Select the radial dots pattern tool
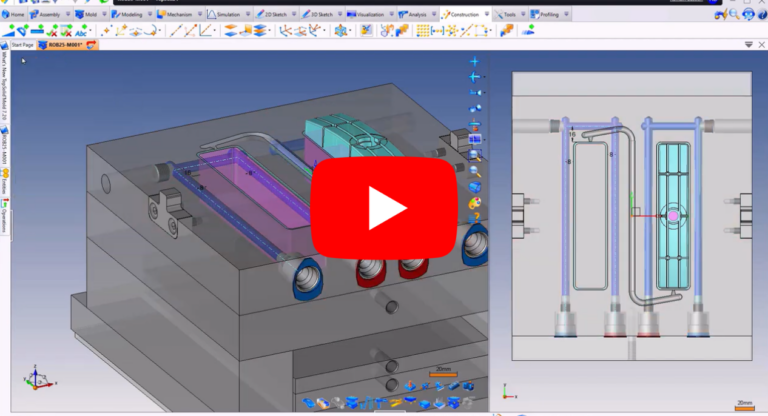 (x=452, y=31)
